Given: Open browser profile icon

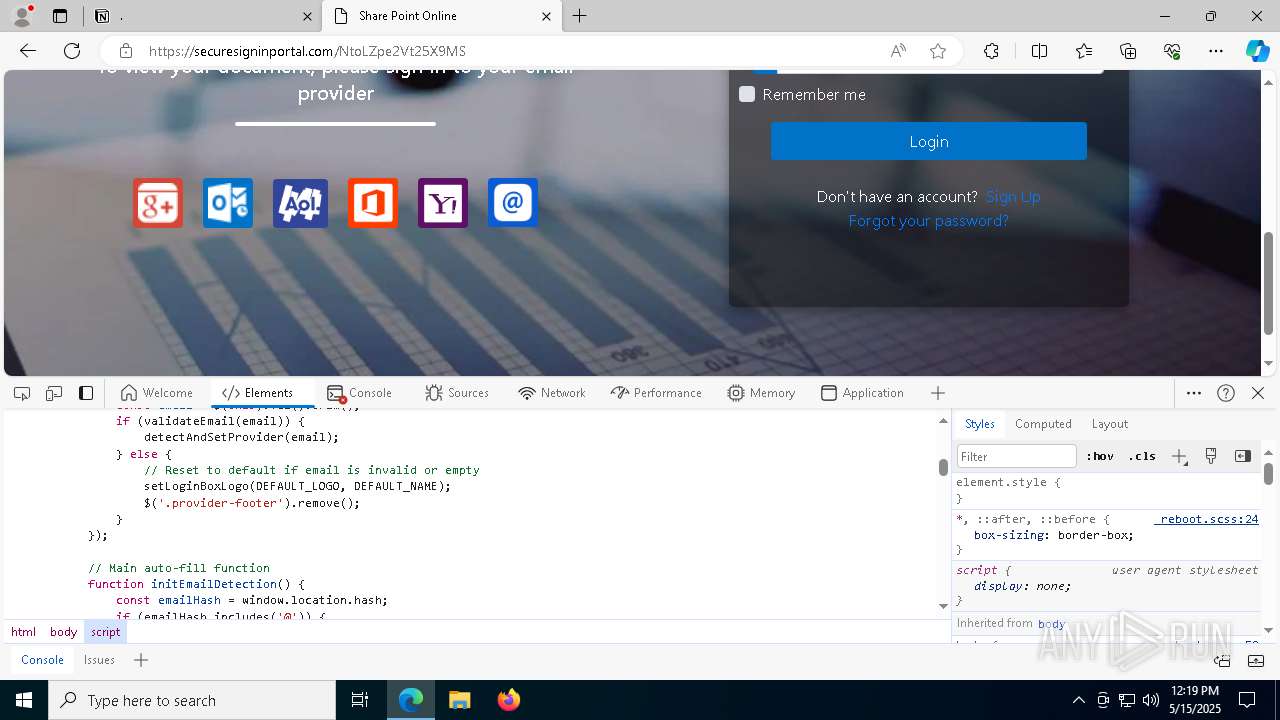Looking at the screenshot, I should pyautogui.click(x=21, y=16).
